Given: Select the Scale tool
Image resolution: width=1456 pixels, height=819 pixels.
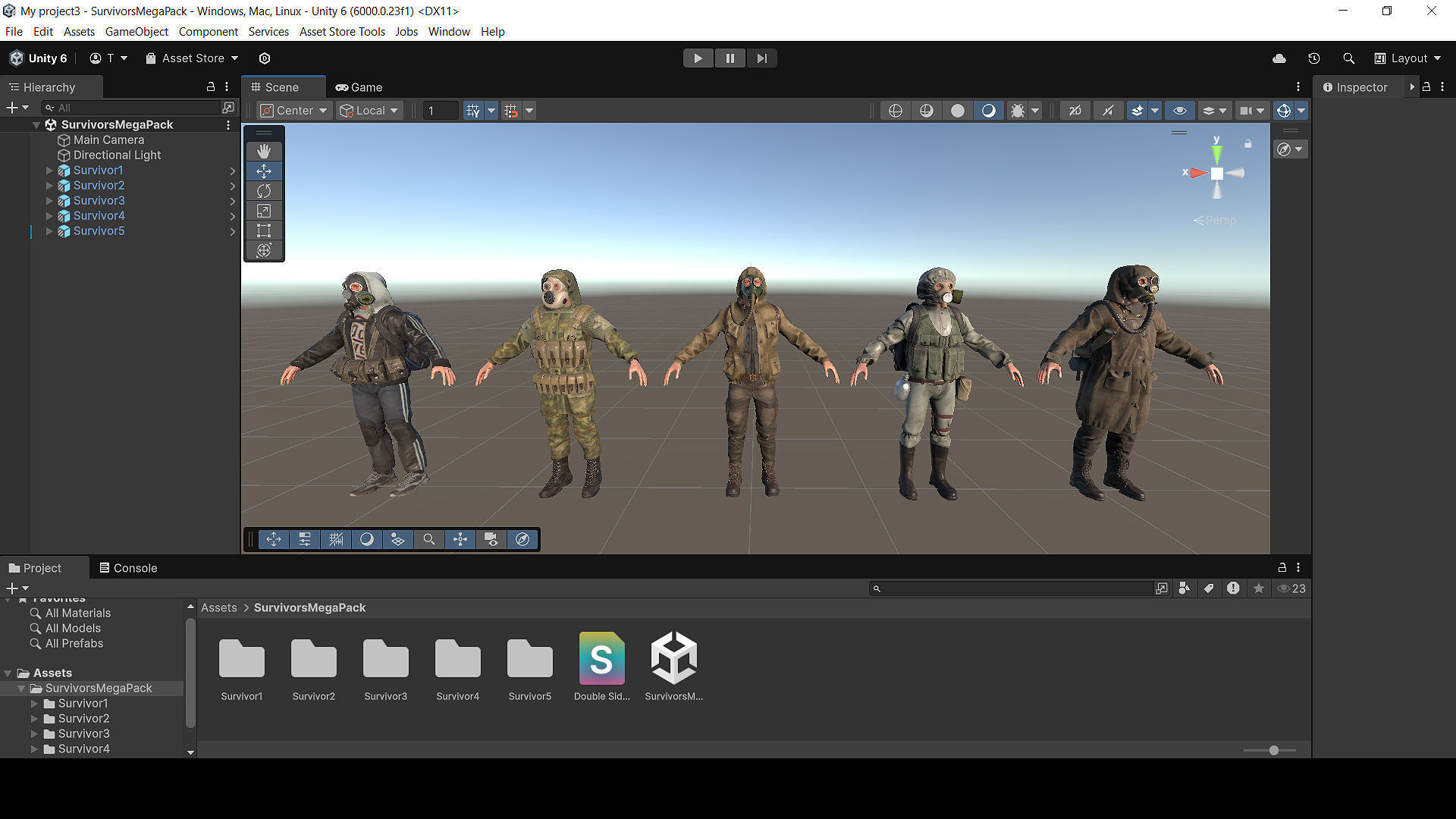Looking at the screenshot, I should (x=264, y=211).
